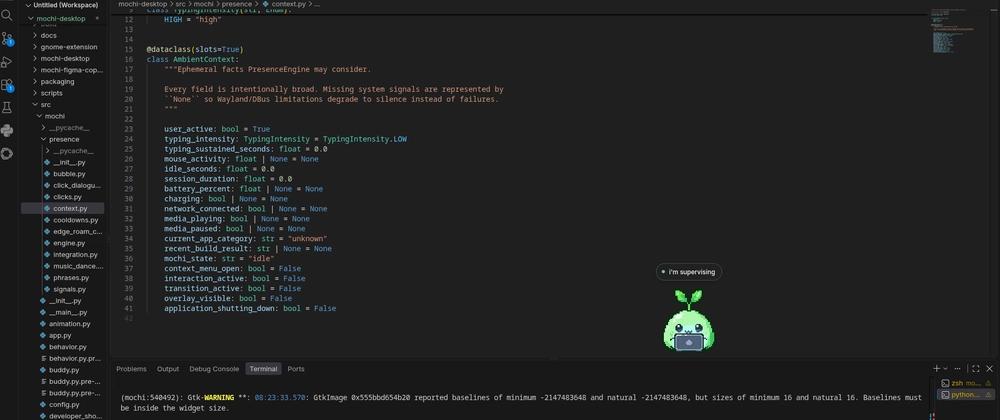
Task: Open the Search view in activity bar
Action: 7,15
